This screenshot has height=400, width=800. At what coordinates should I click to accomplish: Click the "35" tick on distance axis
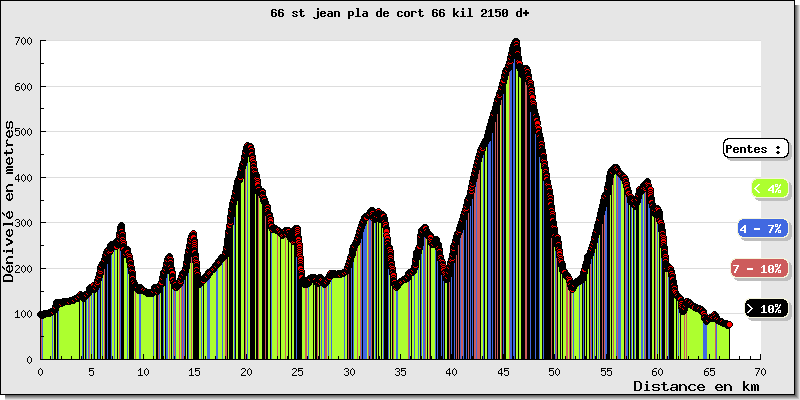(x=400, y=370)
